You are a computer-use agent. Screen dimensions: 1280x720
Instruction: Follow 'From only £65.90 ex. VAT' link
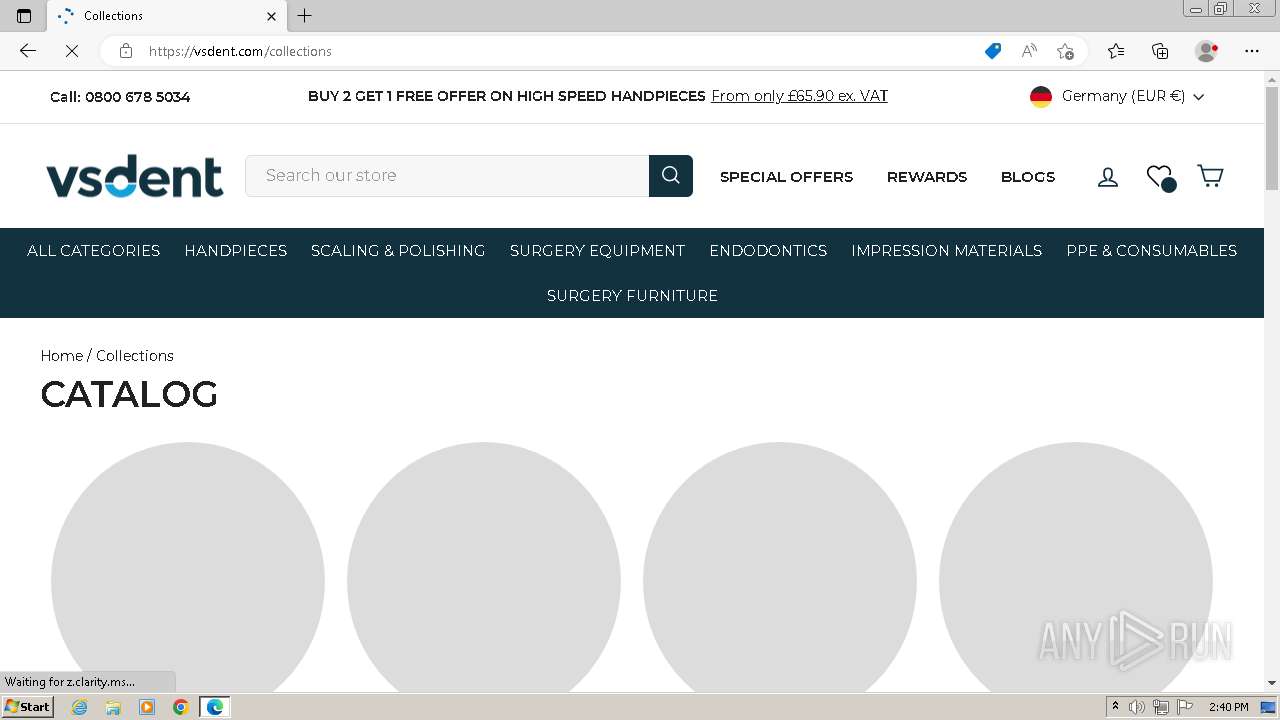[x=800, y=96]
